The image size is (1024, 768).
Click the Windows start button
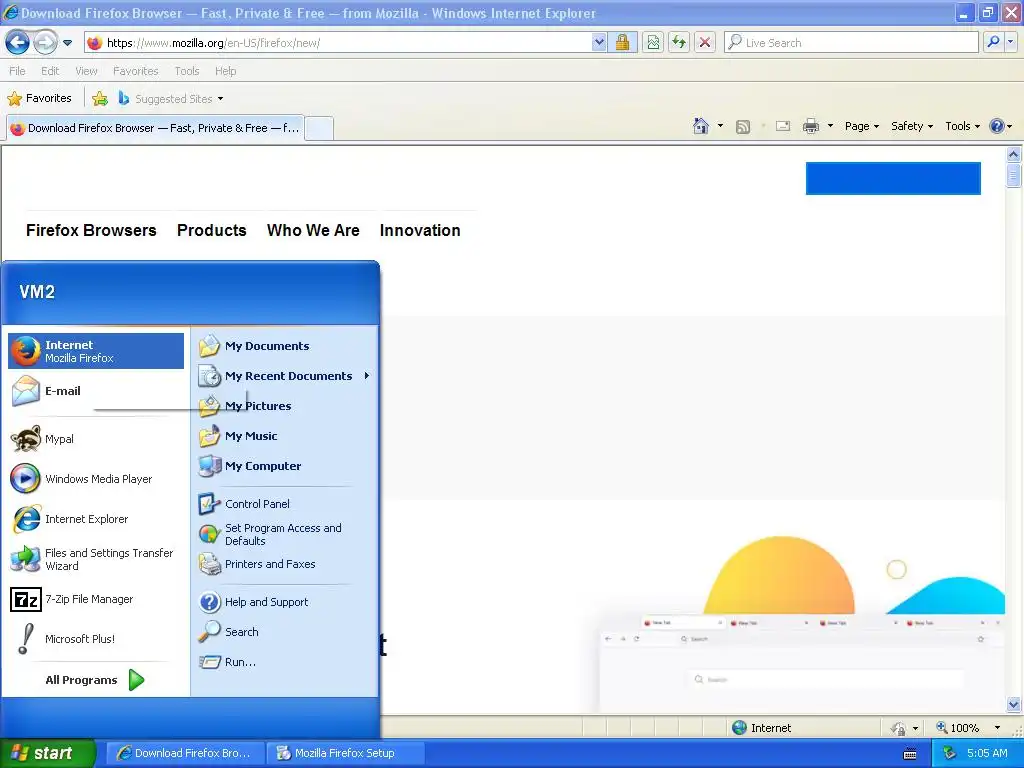(48, 754)
